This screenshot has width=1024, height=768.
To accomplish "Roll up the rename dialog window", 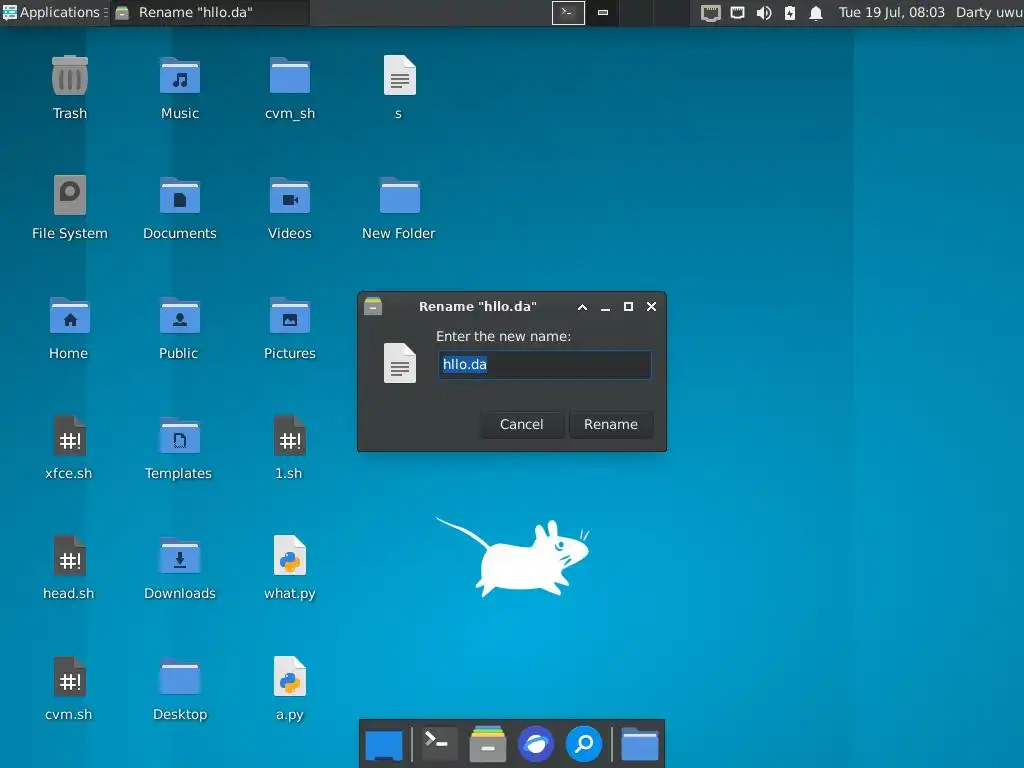I will pyautogui.click(x=583, y=307).
